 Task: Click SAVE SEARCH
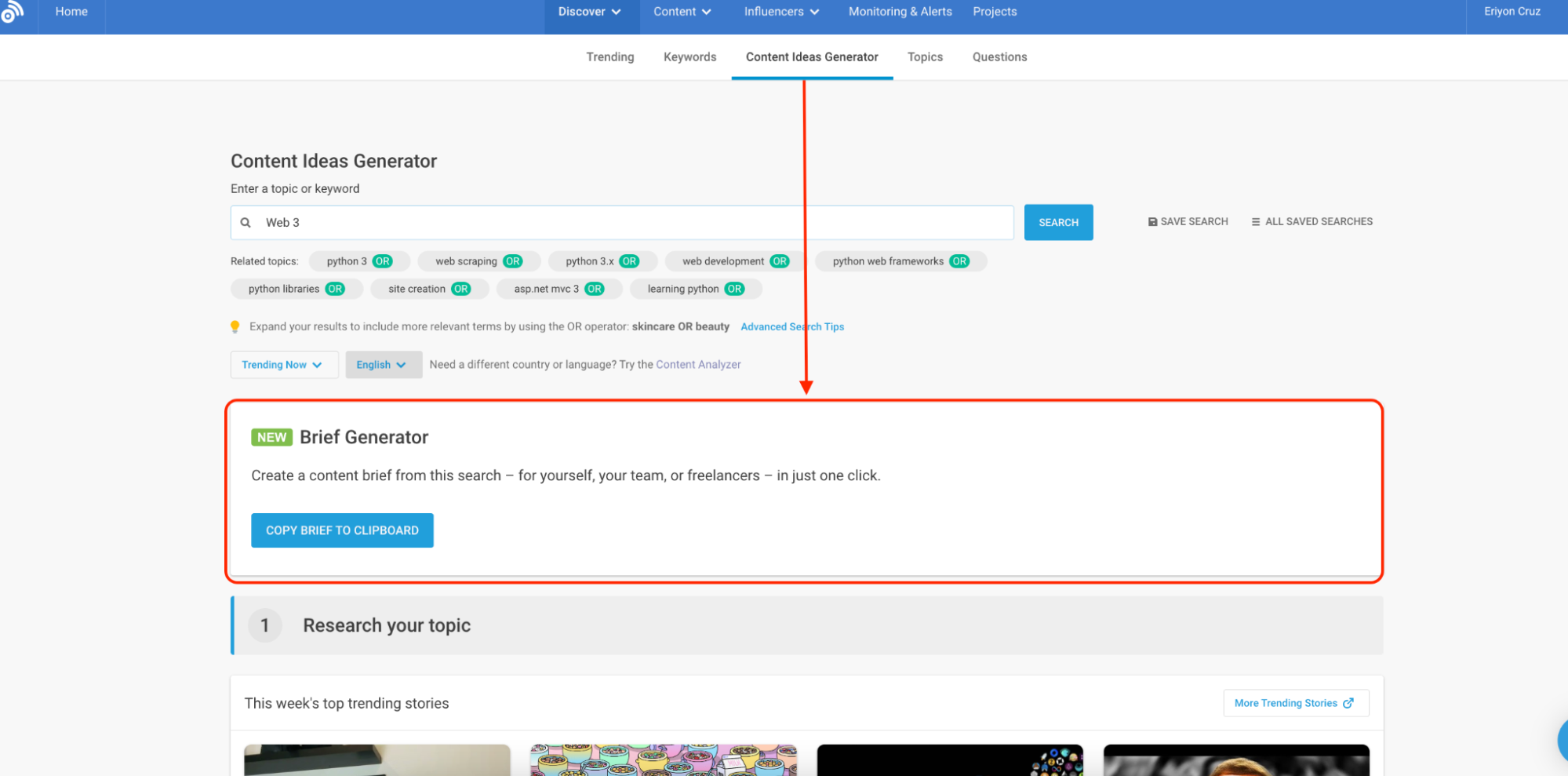(1188, 222)
